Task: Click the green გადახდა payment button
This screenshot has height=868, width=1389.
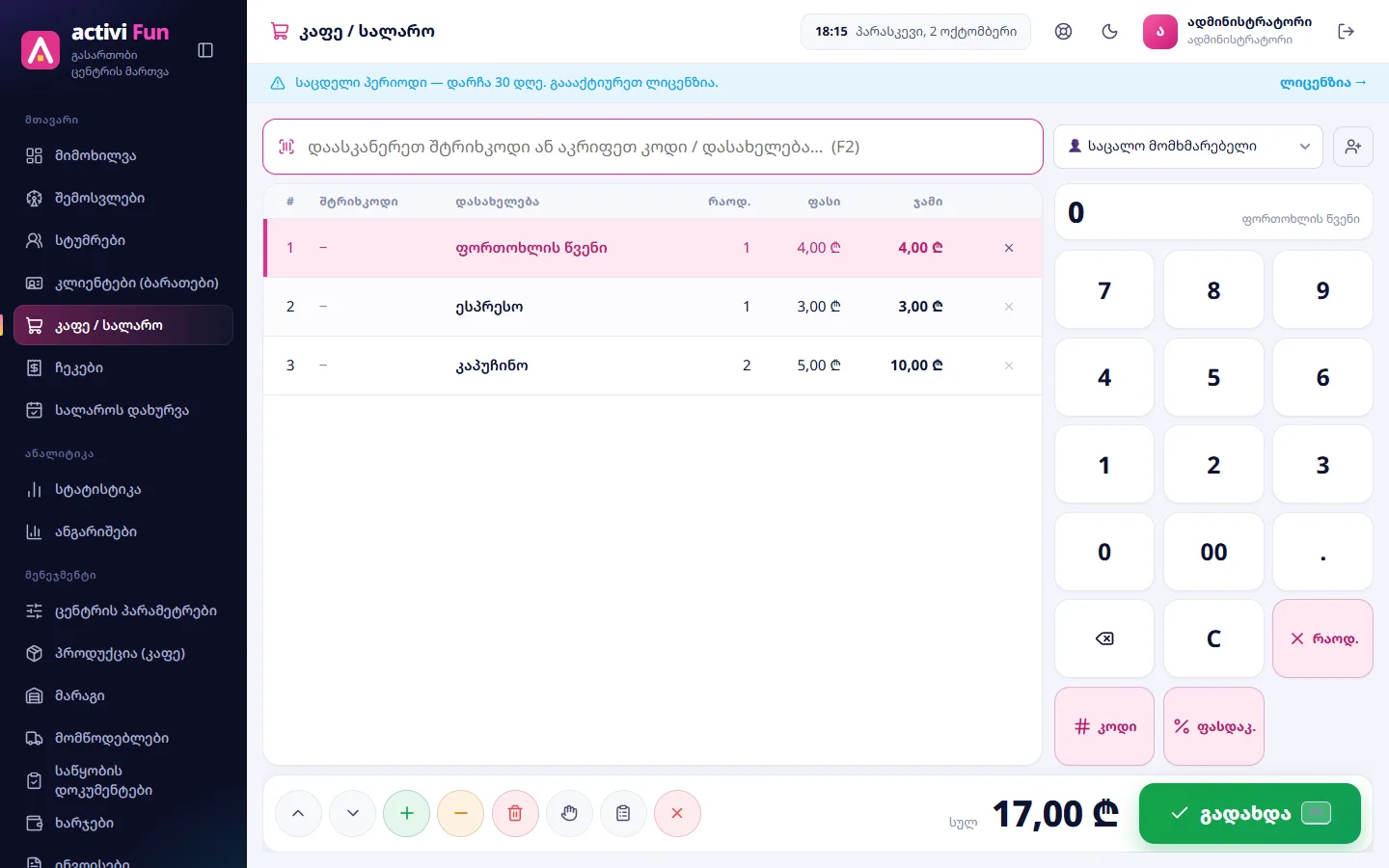Action: click(1250, 813)
